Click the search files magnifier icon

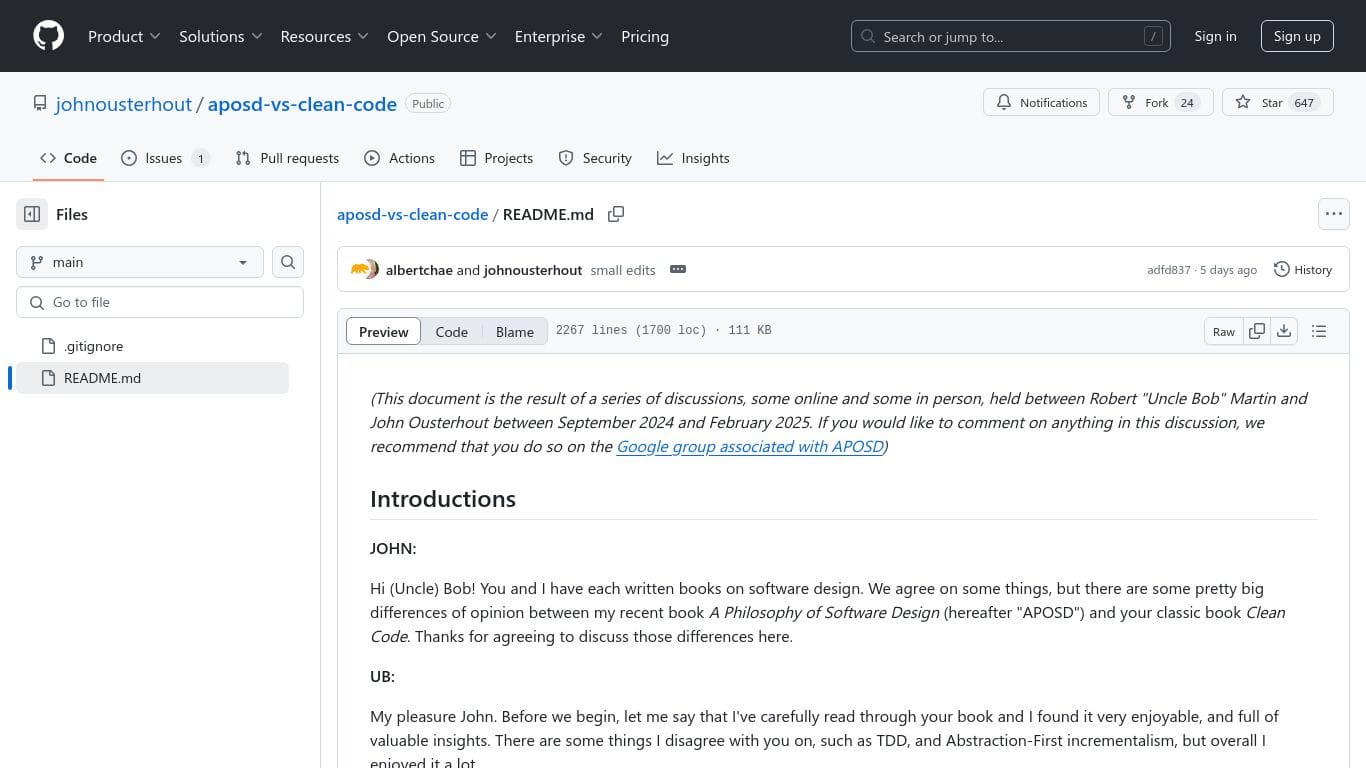coord(288,262)
